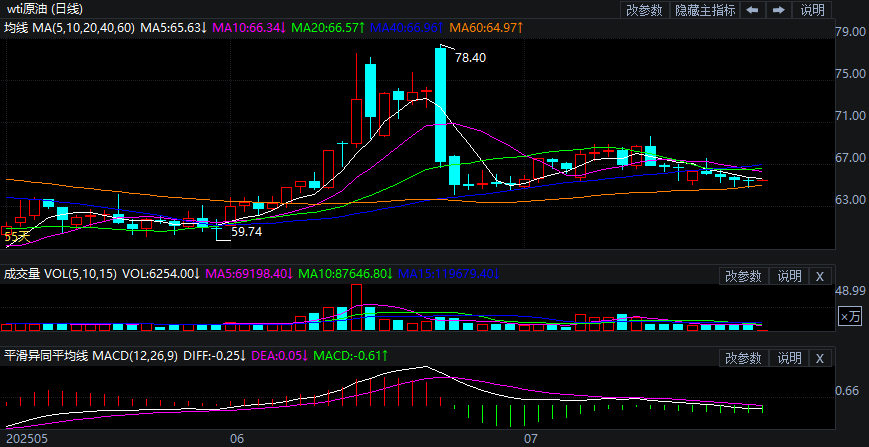Click the 78.40 high price marker

tap(470, 57)
